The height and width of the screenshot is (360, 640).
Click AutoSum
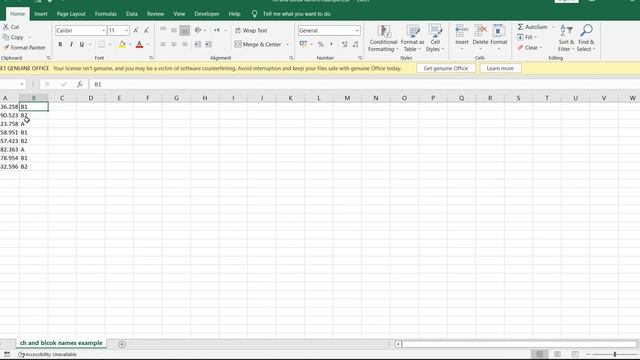[x=533, y=27]
